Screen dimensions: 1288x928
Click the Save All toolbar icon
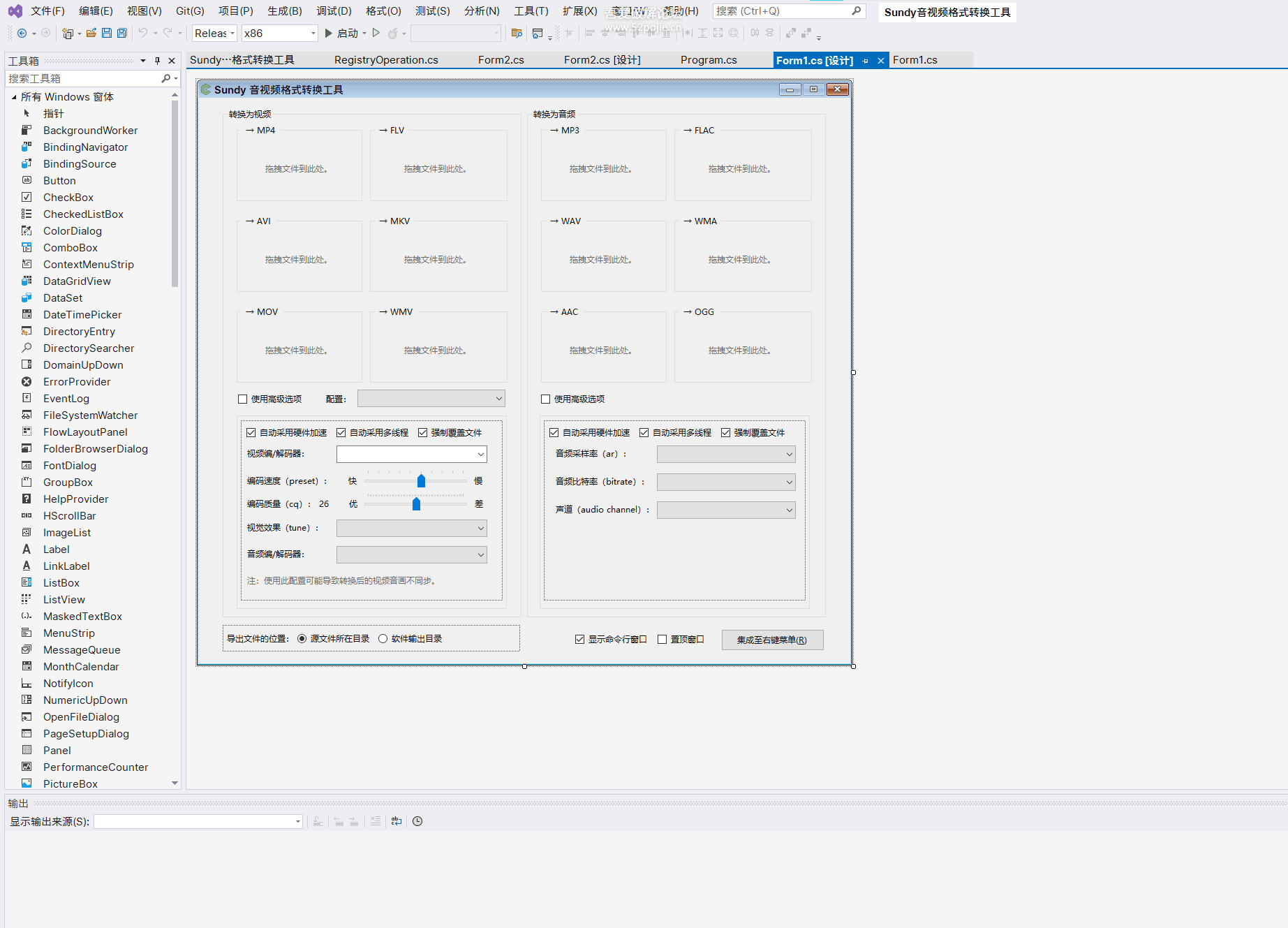[x=122, y=33]
